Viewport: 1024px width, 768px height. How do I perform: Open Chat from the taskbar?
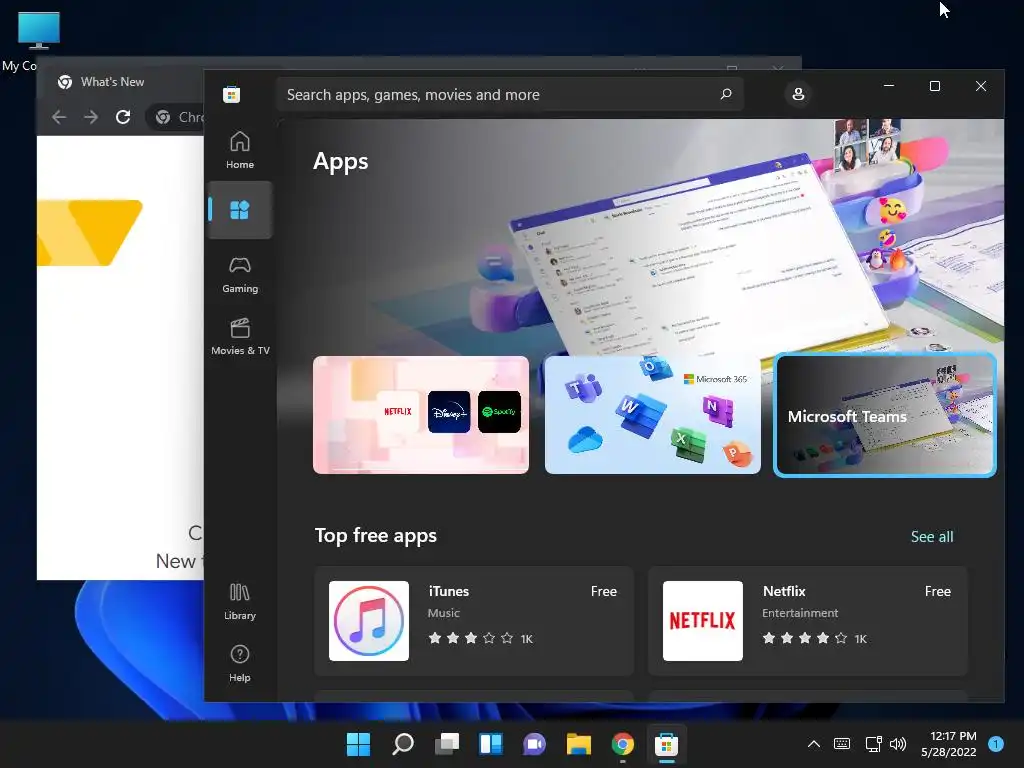534,744
